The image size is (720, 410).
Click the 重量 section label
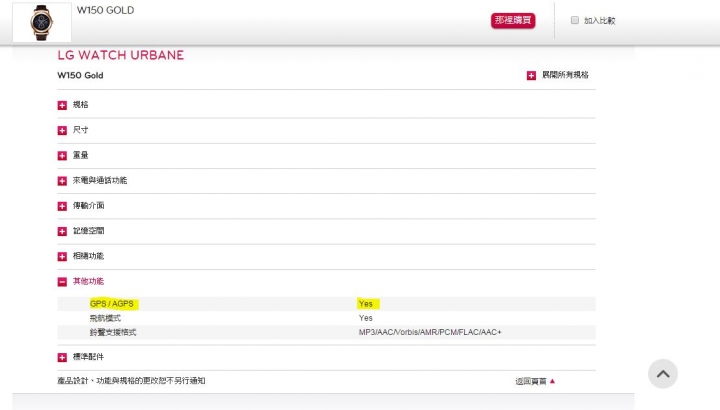[x=80, y=155]
